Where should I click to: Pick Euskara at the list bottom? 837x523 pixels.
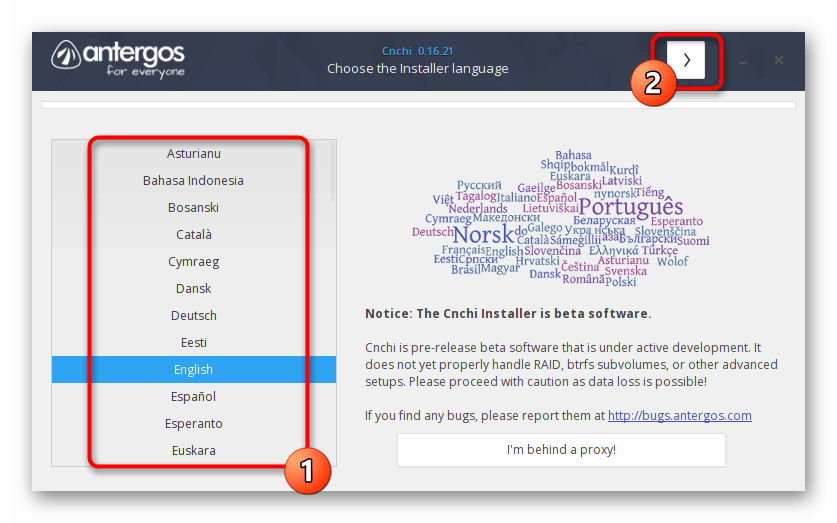coord(193,451)
